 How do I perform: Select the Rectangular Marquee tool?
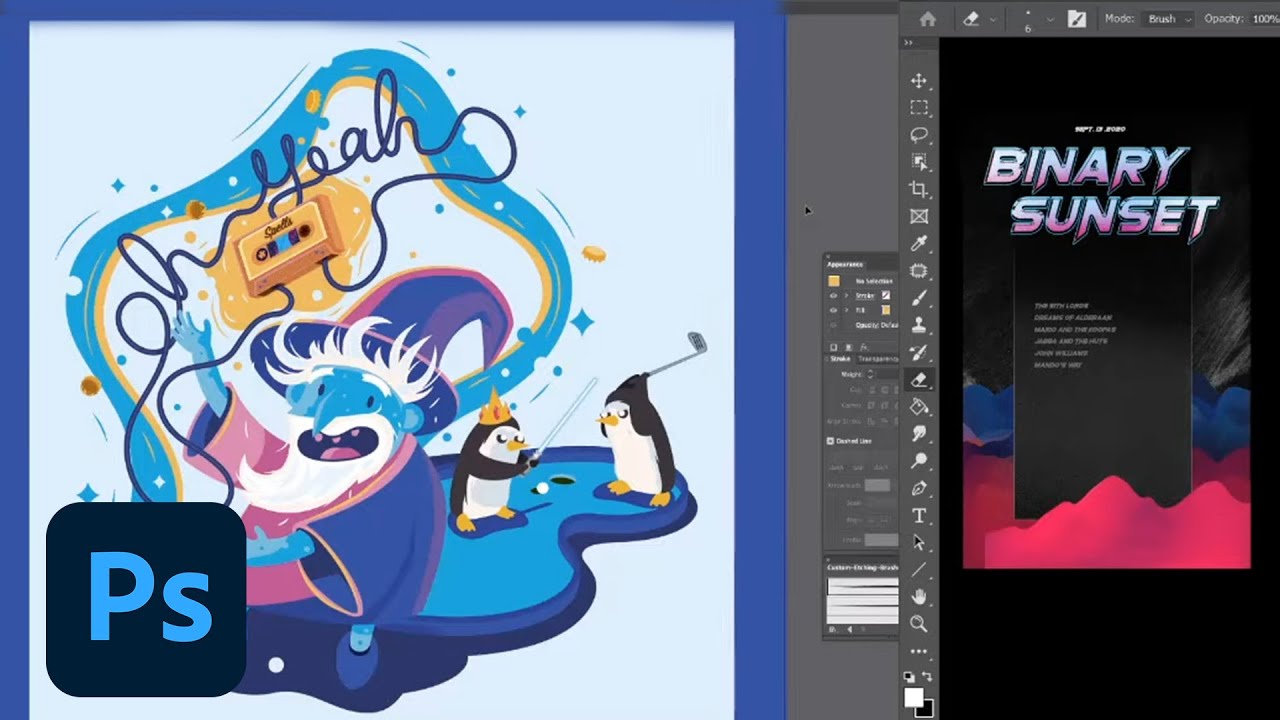(x=919, y=108)
